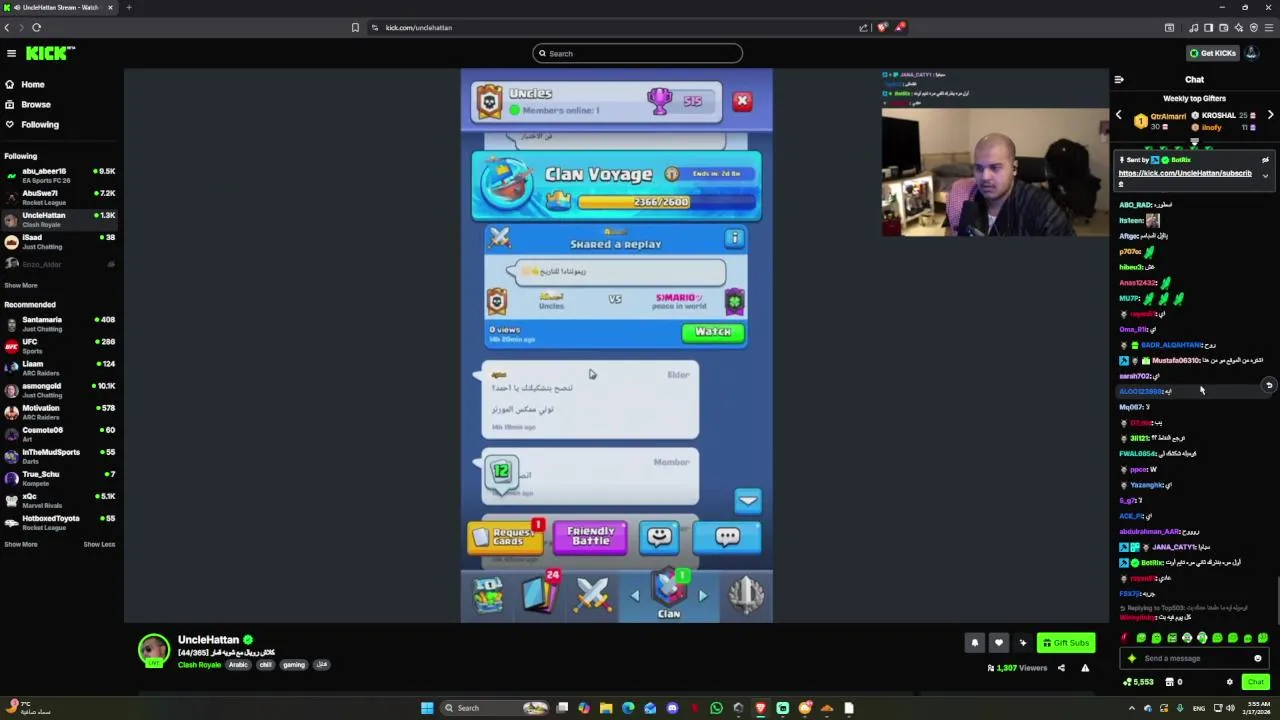Open WhatsApp from the taskbar
Screen dimensions: 1280x720
(x=716, y=708)
